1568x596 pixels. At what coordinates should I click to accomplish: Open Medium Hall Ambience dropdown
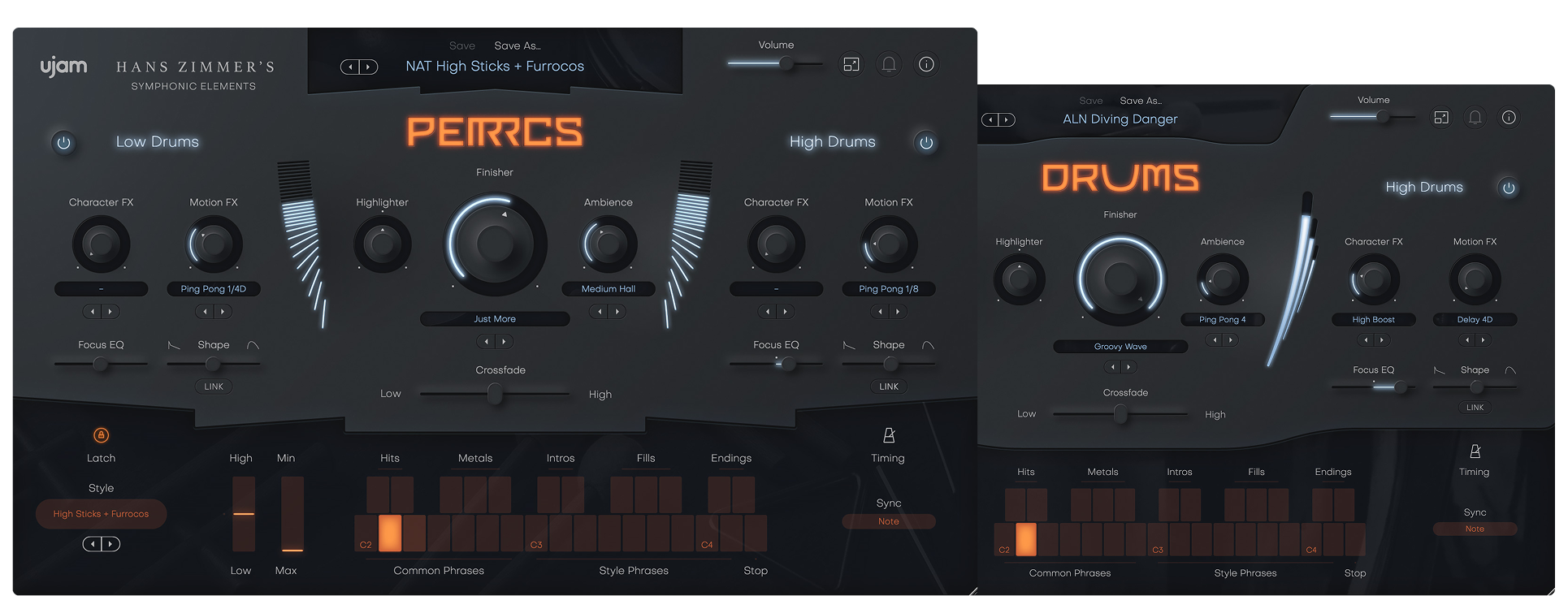point(609,289)
